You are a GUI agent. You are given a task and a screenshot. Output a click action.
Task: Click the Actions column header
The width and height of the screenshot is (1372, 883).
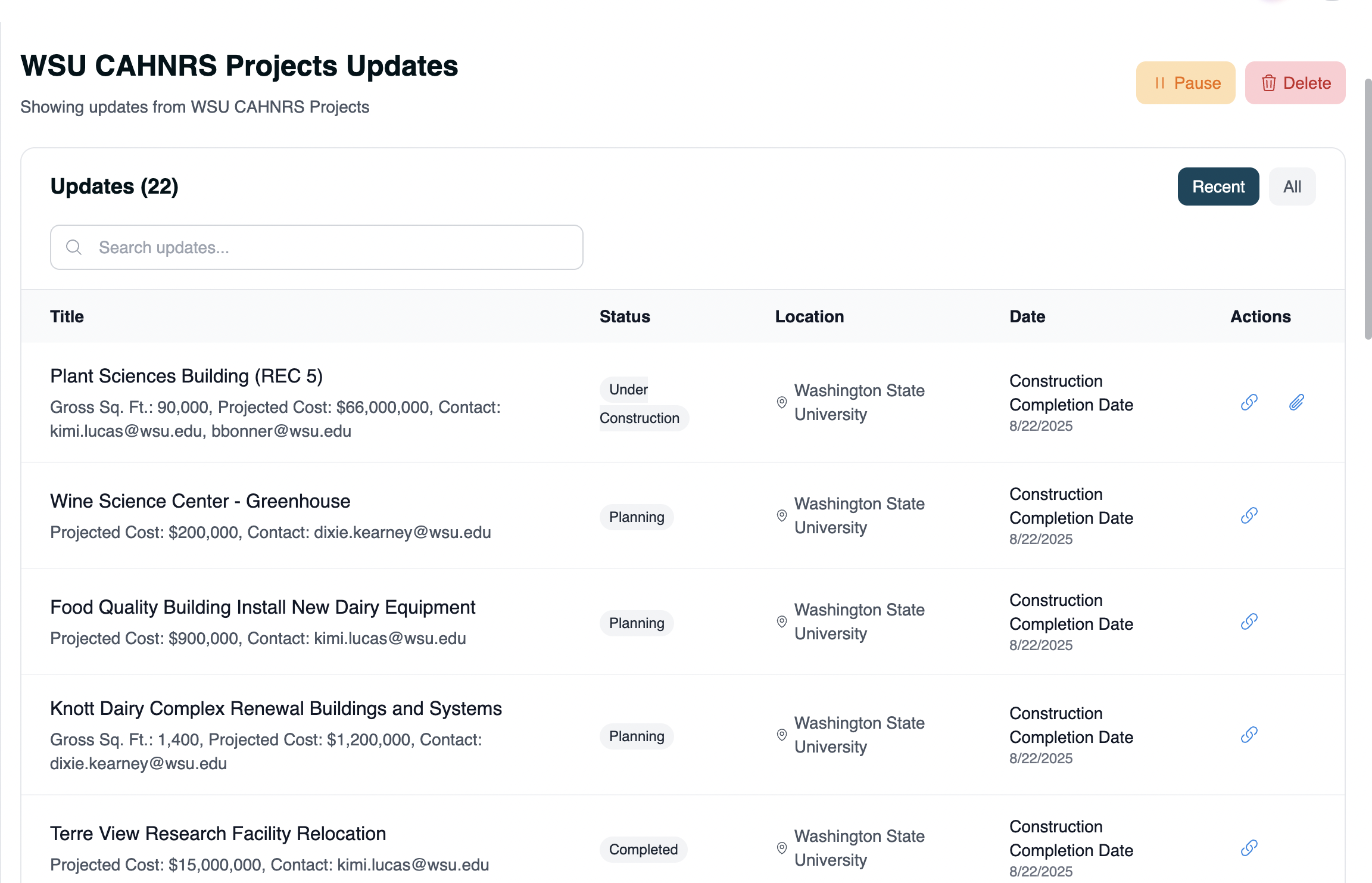1261,316
